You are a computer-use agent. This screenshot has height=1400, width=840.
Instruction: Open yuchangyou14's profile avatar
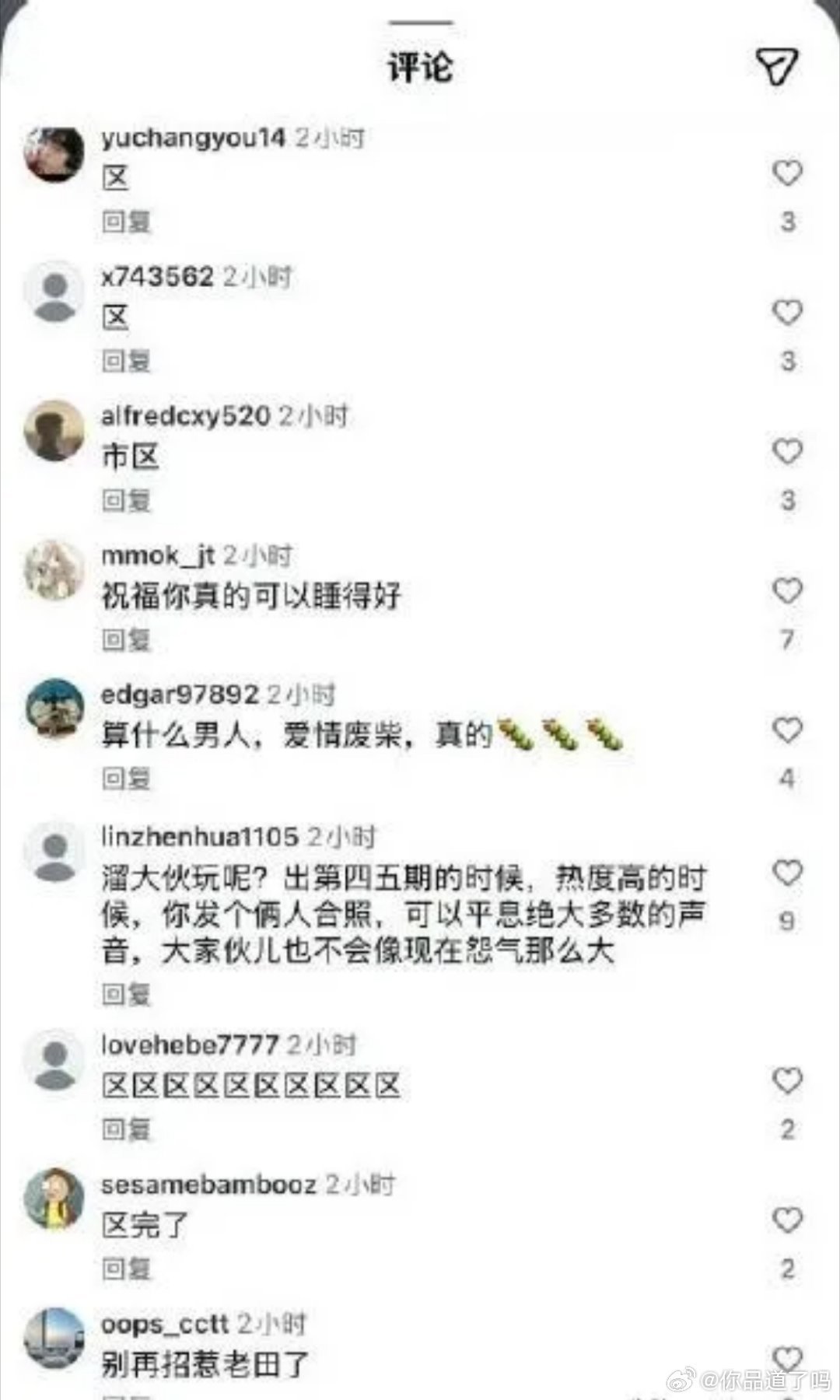(54, 154)
